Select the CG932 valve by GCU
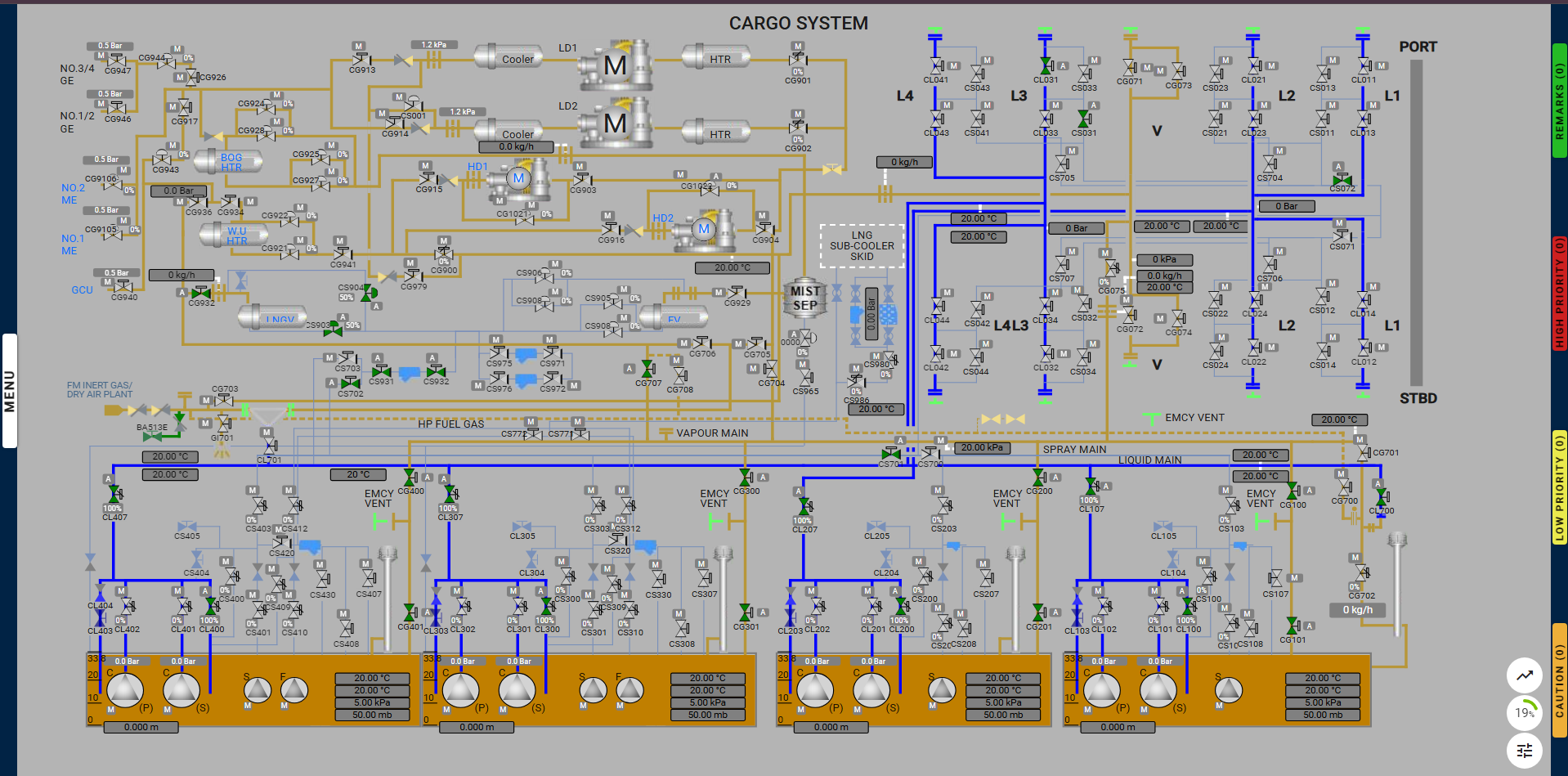This screenshot has width=1568, height=776. tap(201, 293)
